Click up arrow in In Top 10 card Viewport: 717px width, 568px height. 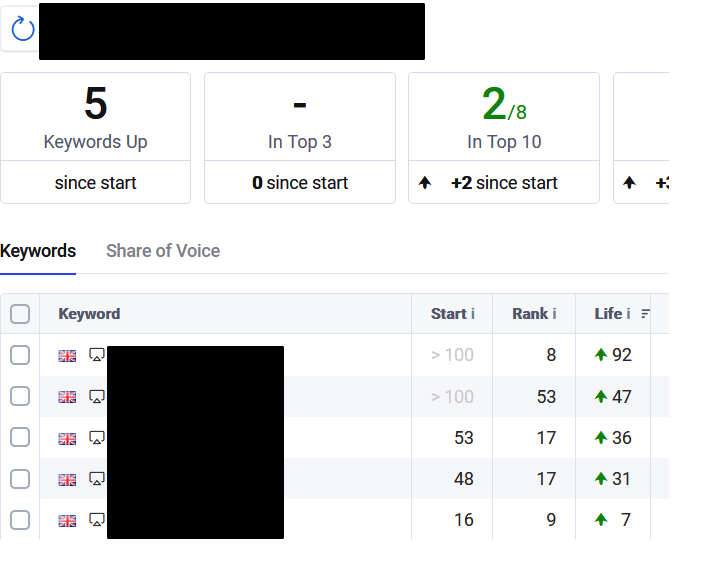click(425, 183)
